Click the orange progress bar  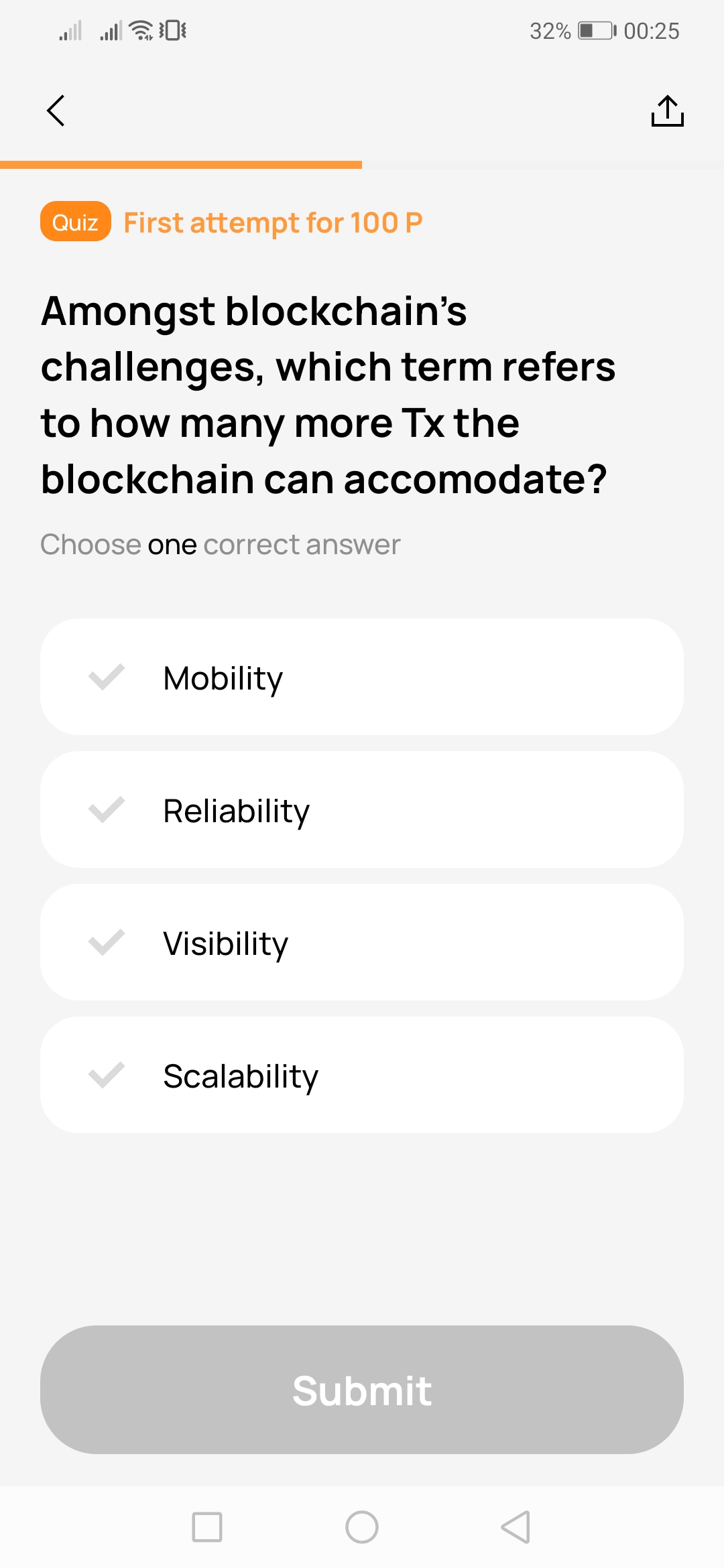(181, 166)
